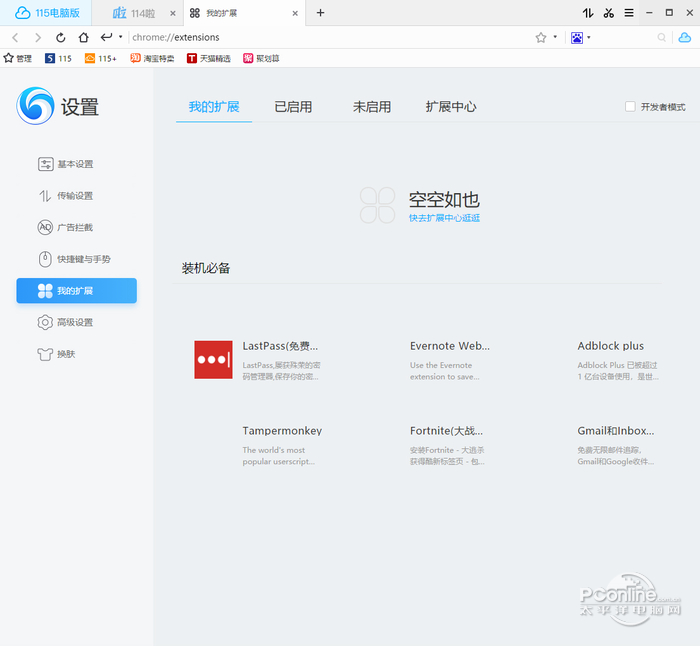Image resolution: width=700 pixels, height=646 pixels.
Task: Expand the bookmark star dropdown arrow
Action: click(x=555, y=37)
